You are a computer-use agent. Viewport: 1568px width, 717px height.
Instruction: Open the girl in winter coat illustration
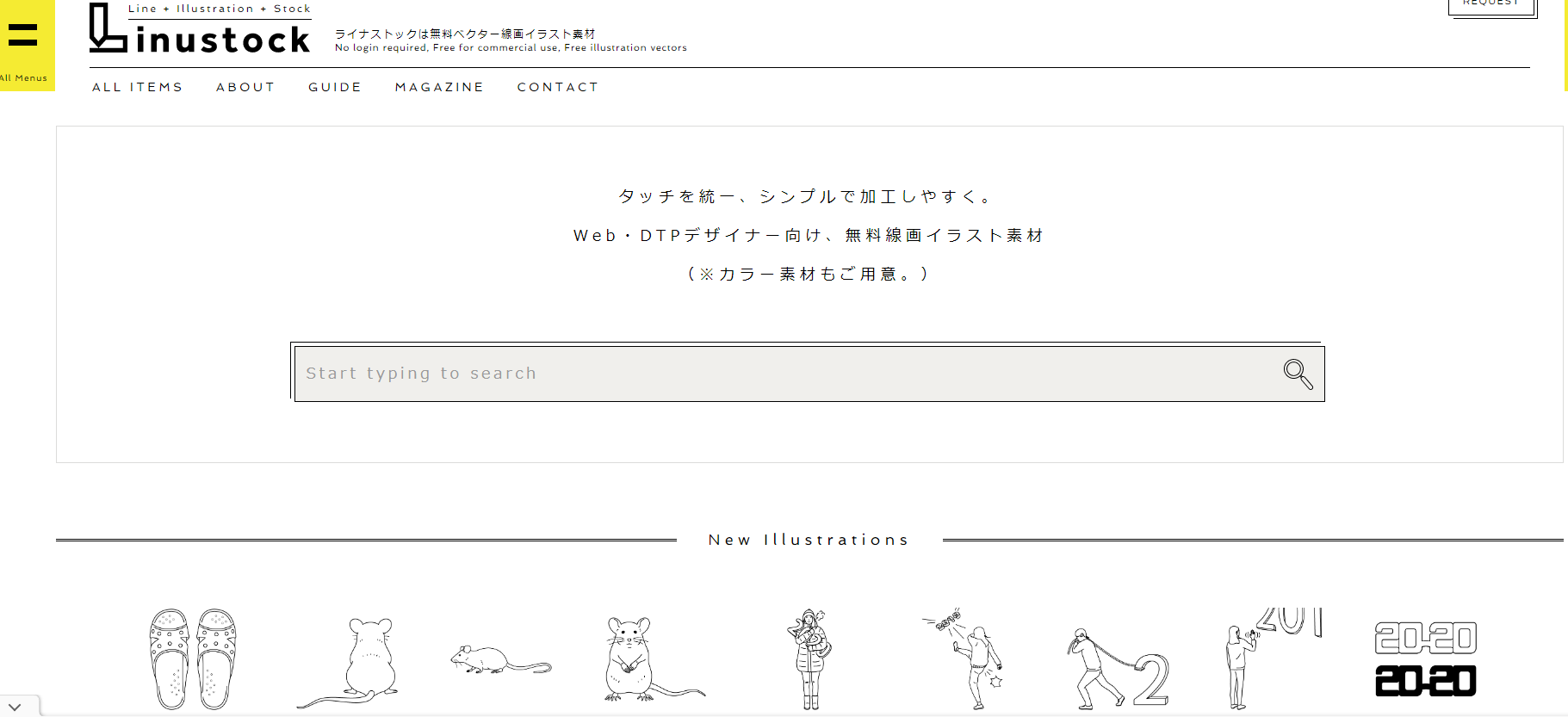point(809,658)
